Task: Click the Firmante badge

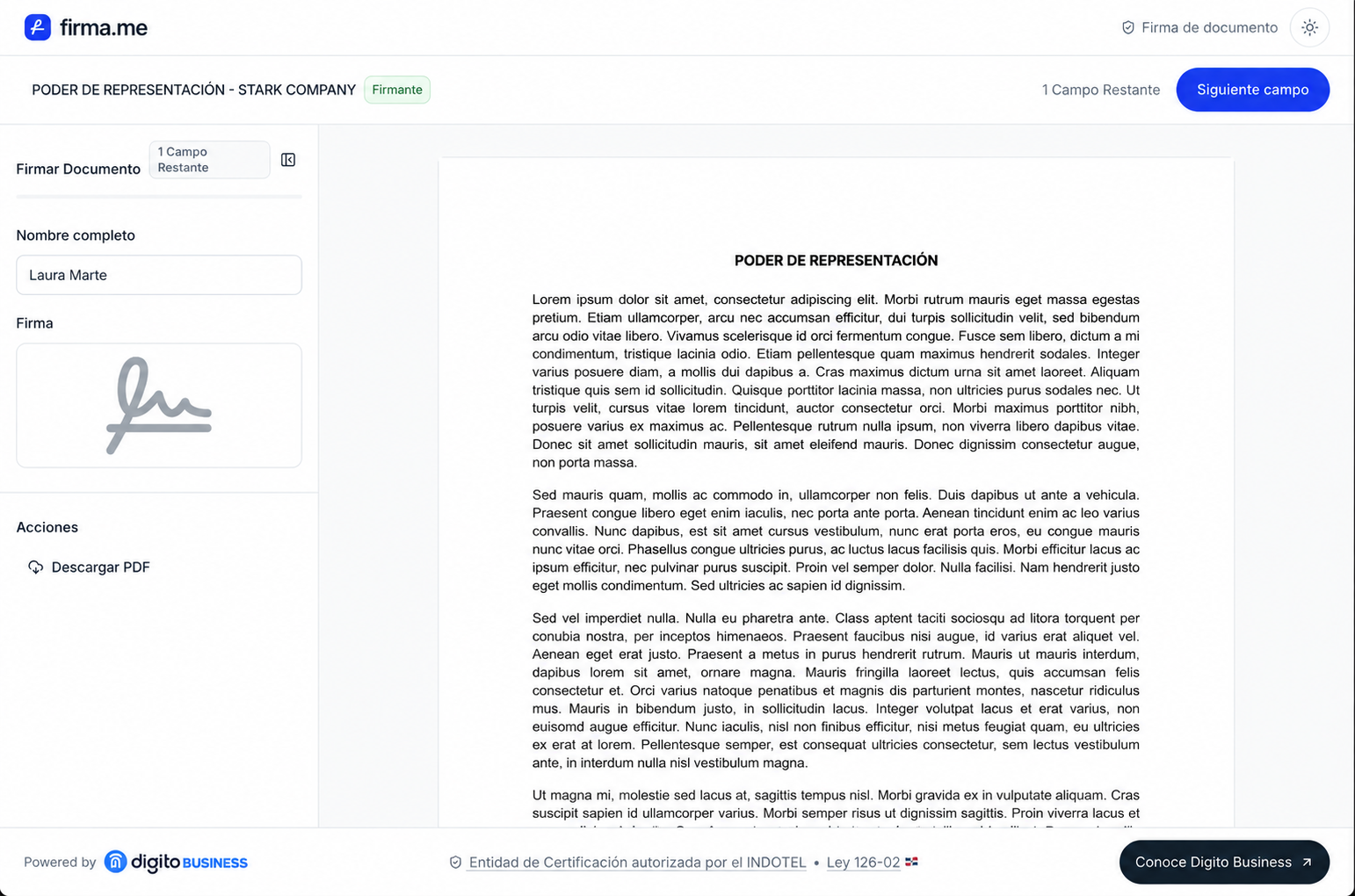Action: coord(397,90)
